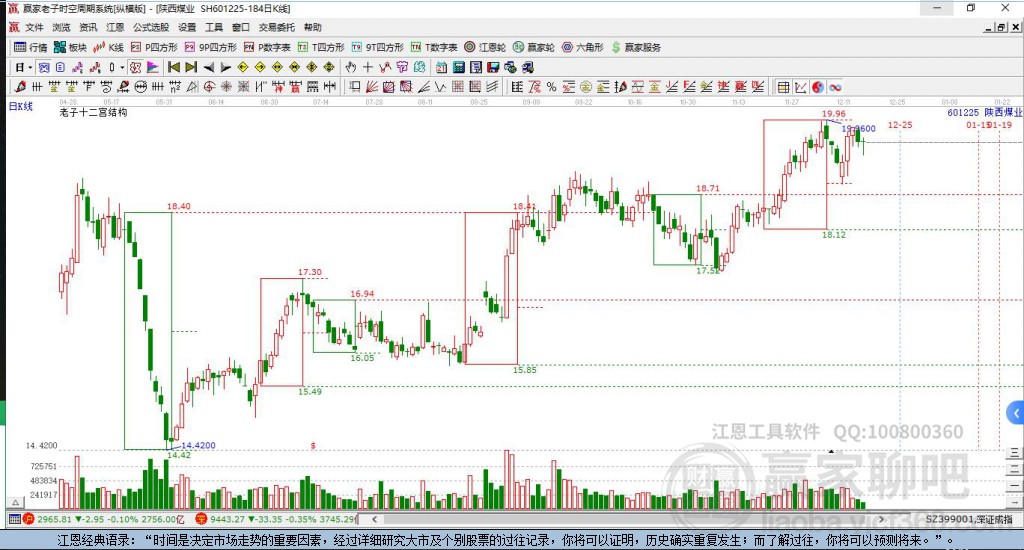Open the 资讯 menu
The height and width of the screenshot is (550, 1024).
(x=88, y=27)
